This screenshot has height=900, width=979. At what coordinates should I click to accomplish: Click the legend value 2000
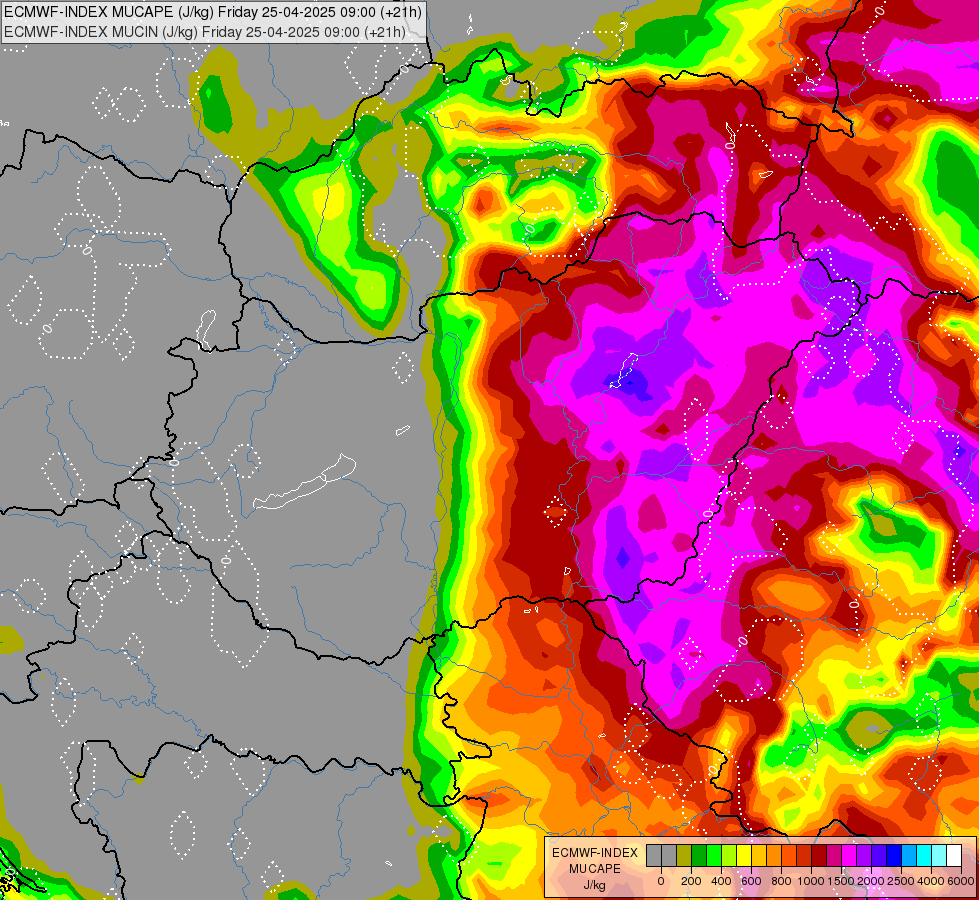pyautogui.click(x=872, y=881)
